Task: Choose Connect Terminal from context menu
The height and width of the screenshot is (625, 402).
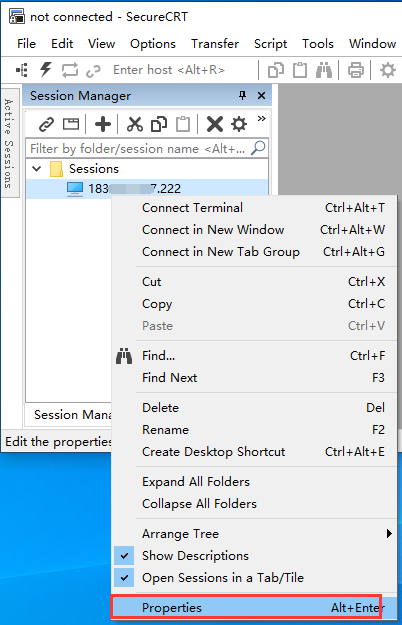Action: [254, 208]
